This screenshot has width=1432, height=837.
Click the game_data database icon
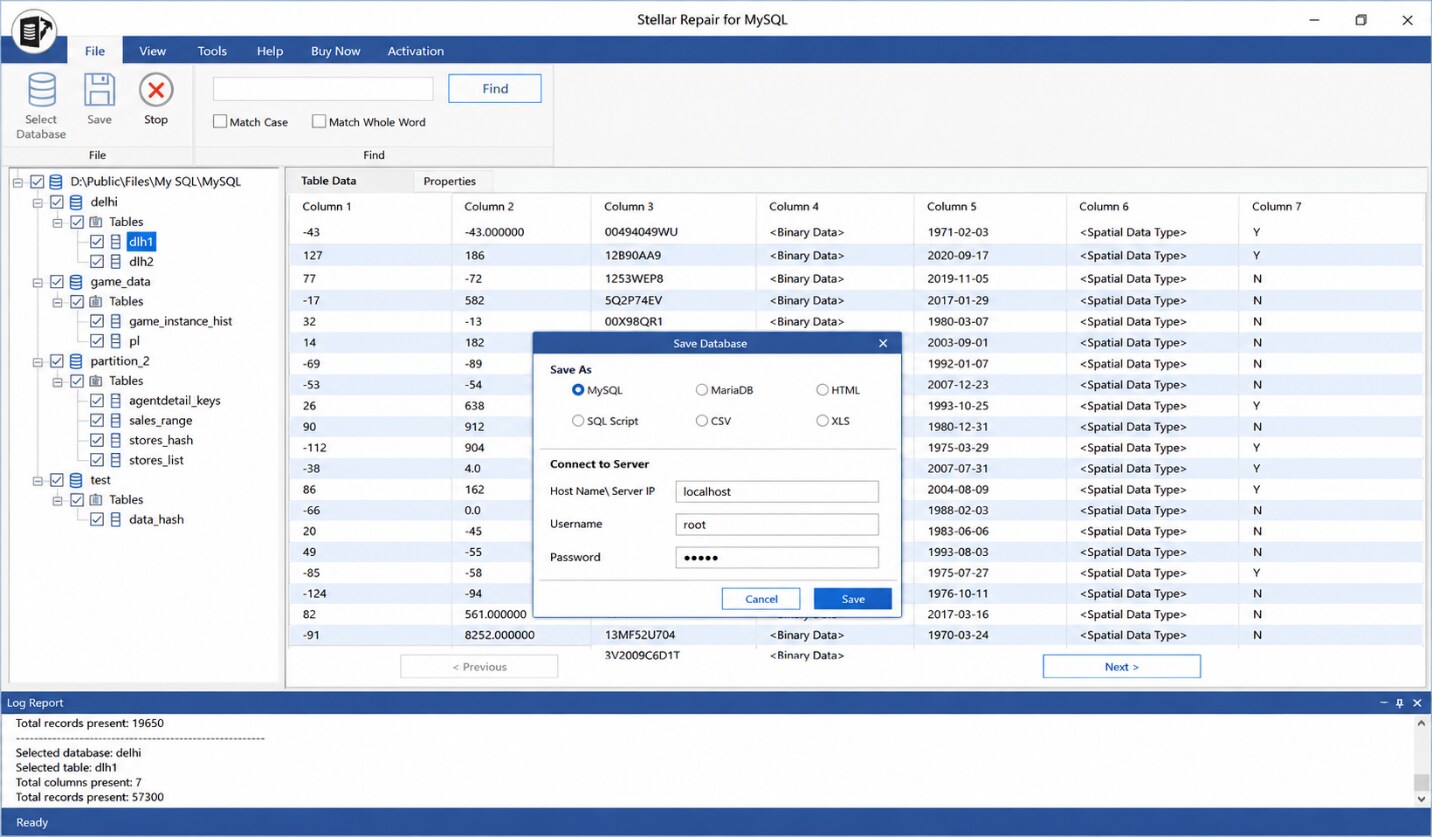(x=77, y=281)
